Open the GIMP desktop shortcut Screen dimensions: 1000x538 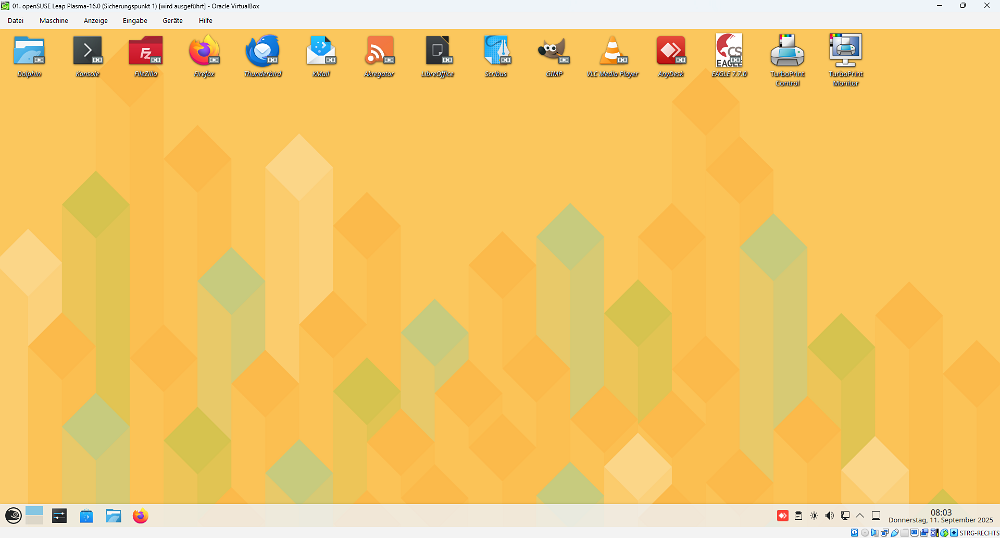pos(554,51)
